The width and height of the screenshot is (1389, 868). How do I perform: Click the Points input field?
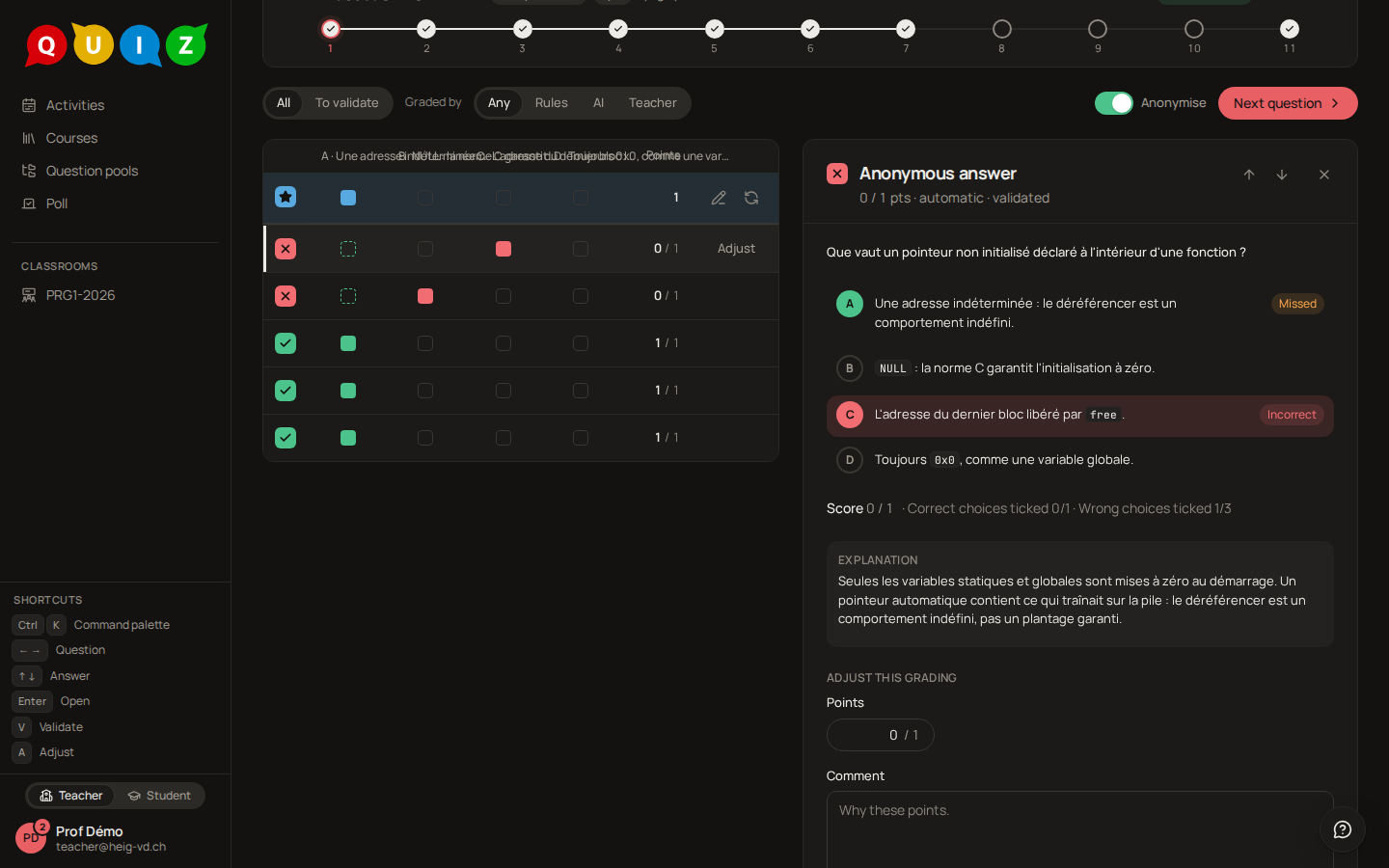[x=881, y=735]
